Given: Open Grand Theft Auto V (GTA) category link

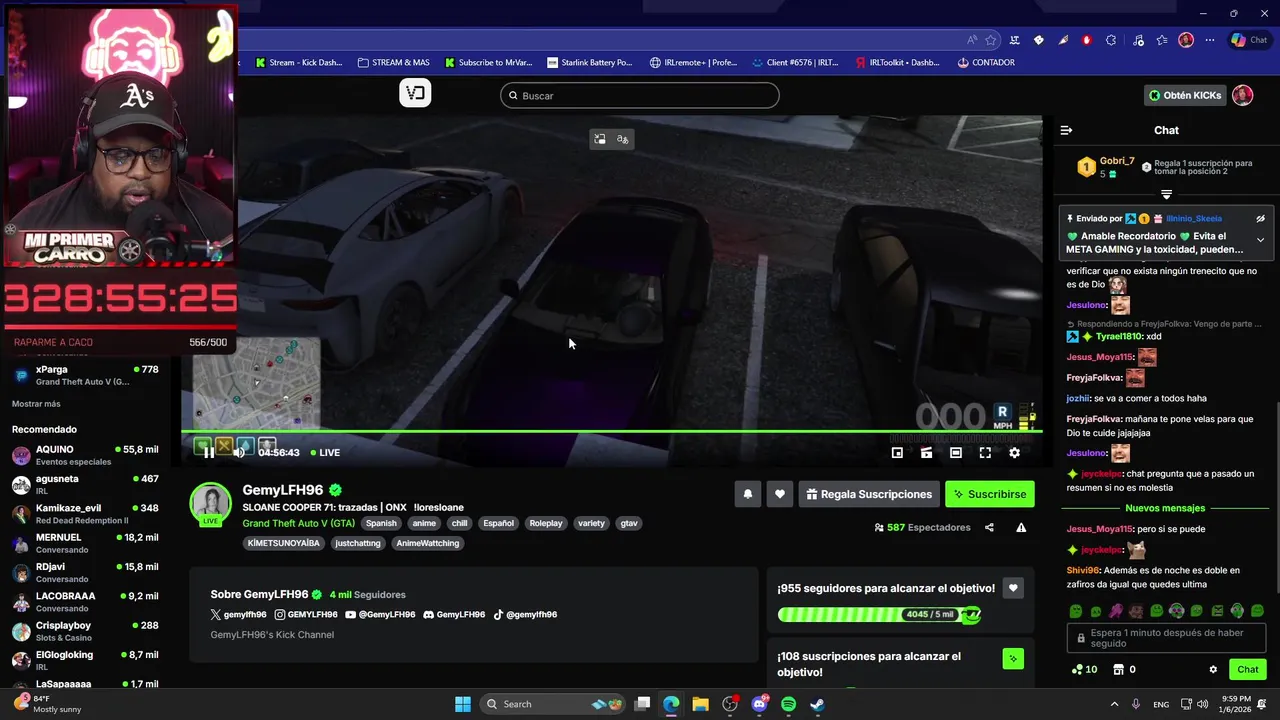Looking at the screenshot, I should (298, 523).
